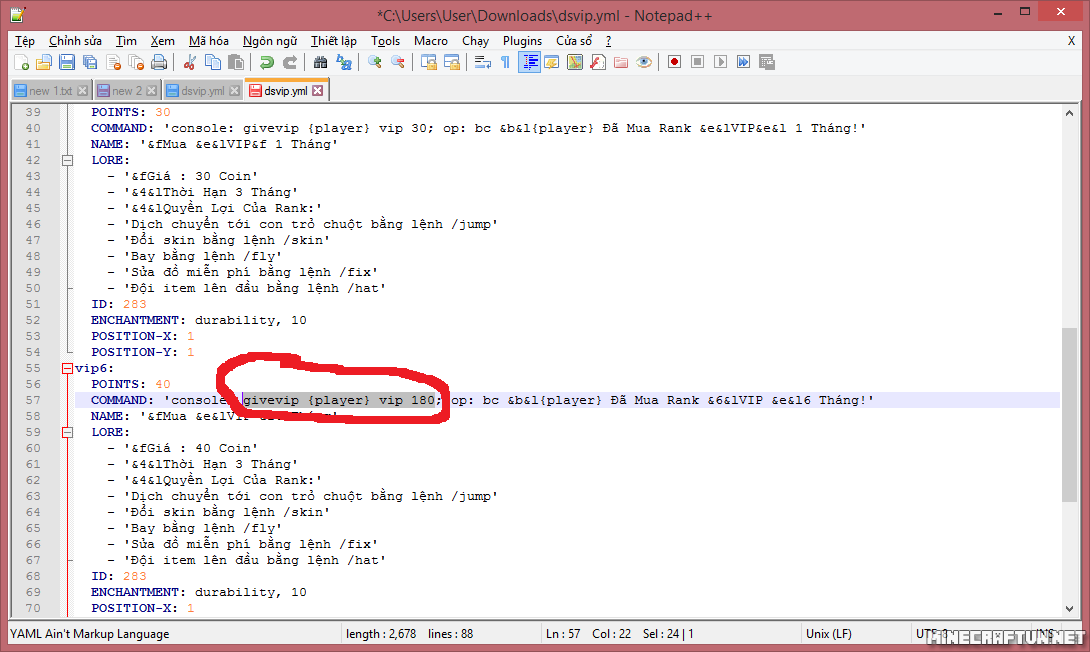Open the Ngôn ngữ menu
1090x652 pixels.
click(270, 41)
